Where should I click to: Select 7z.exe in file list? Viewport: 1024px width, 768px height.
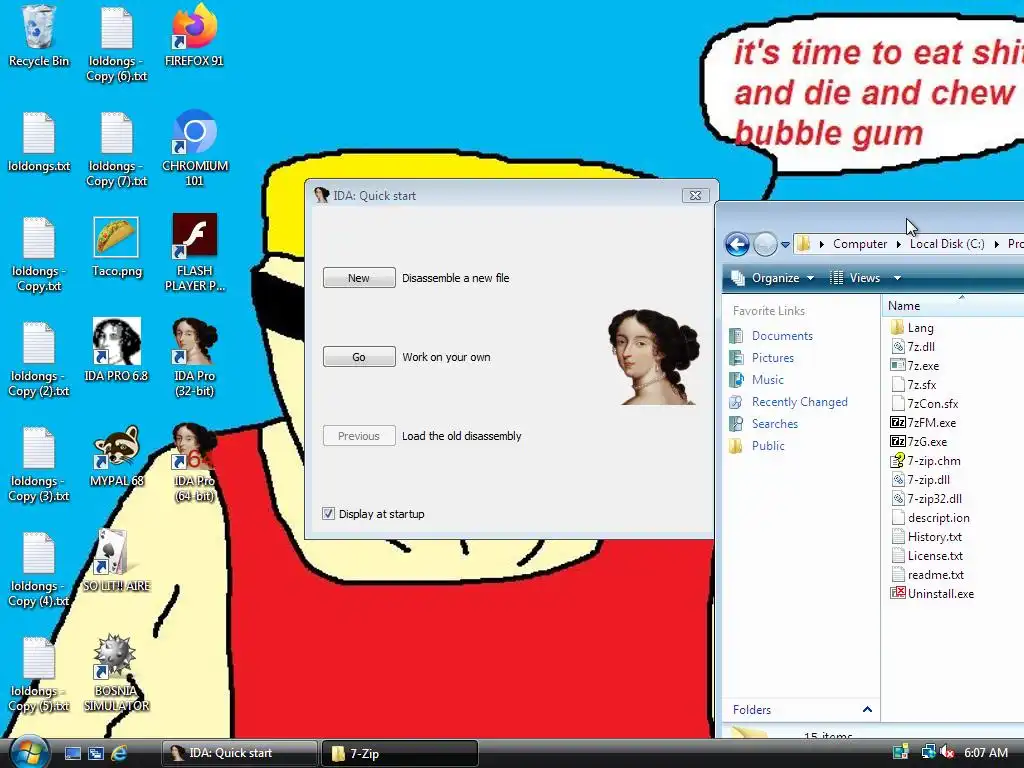click(x=915, y=366)
